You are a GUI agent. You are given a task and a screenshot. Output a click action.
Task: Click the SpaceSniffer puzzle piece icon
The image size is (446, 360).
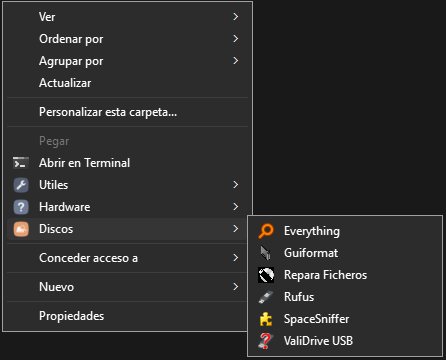(x=266, y=319)
